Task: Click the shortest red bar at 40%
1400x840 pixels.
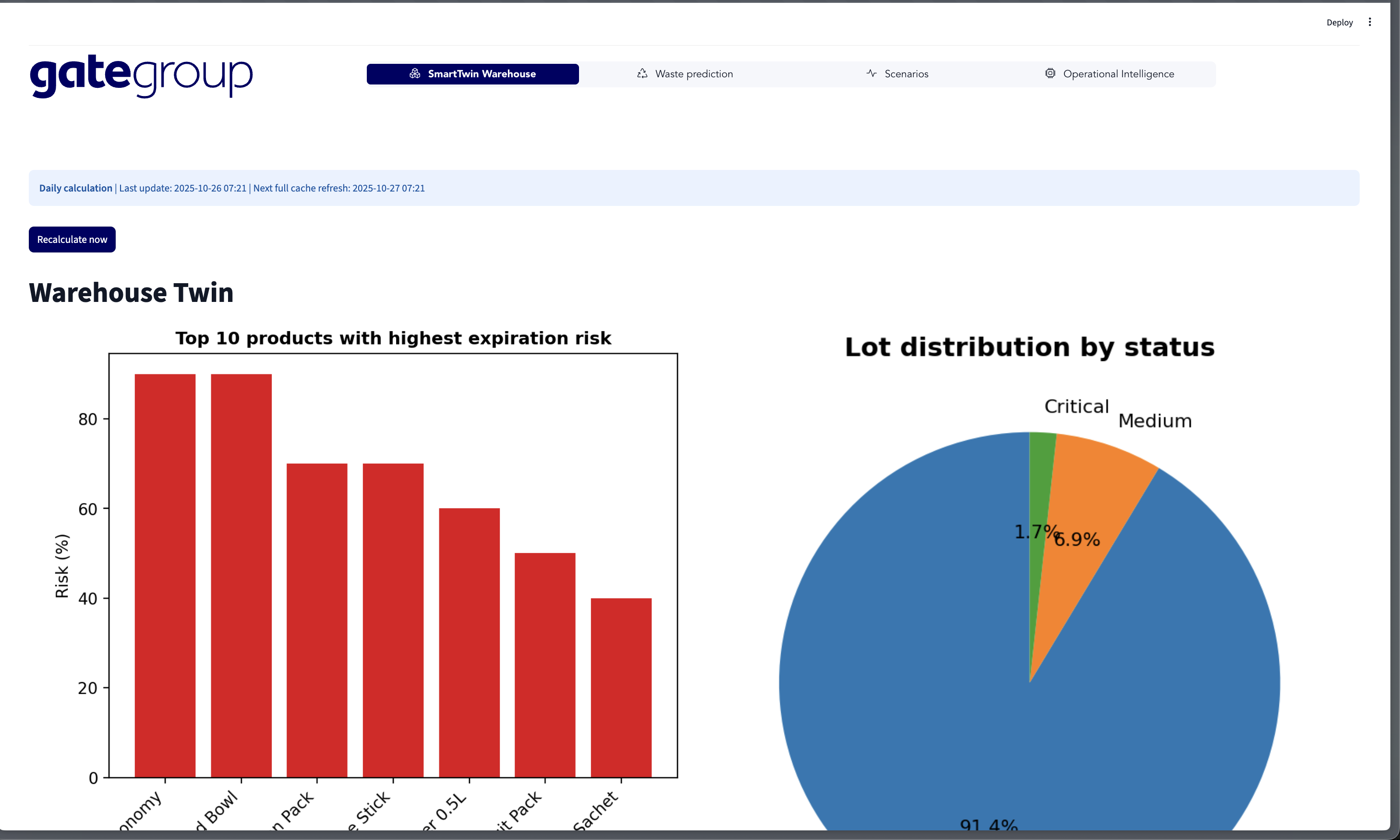Action: coord(621,688)
